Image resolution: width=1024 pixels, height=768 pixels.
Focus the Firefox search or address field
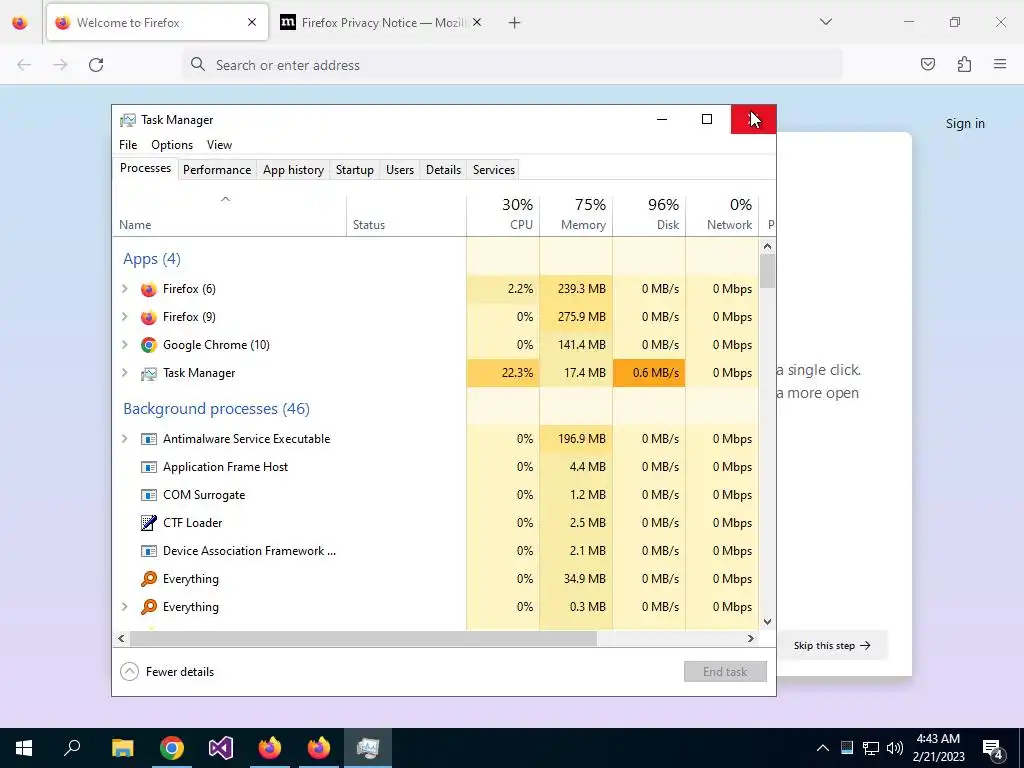tap(513, 65)
